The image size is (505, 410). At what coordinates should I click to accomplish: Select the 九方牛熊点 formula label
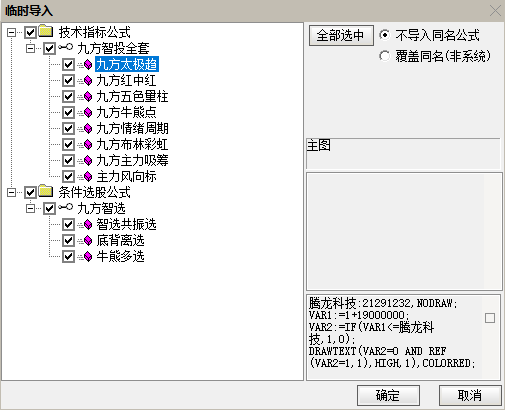click(x=126, y=112)
